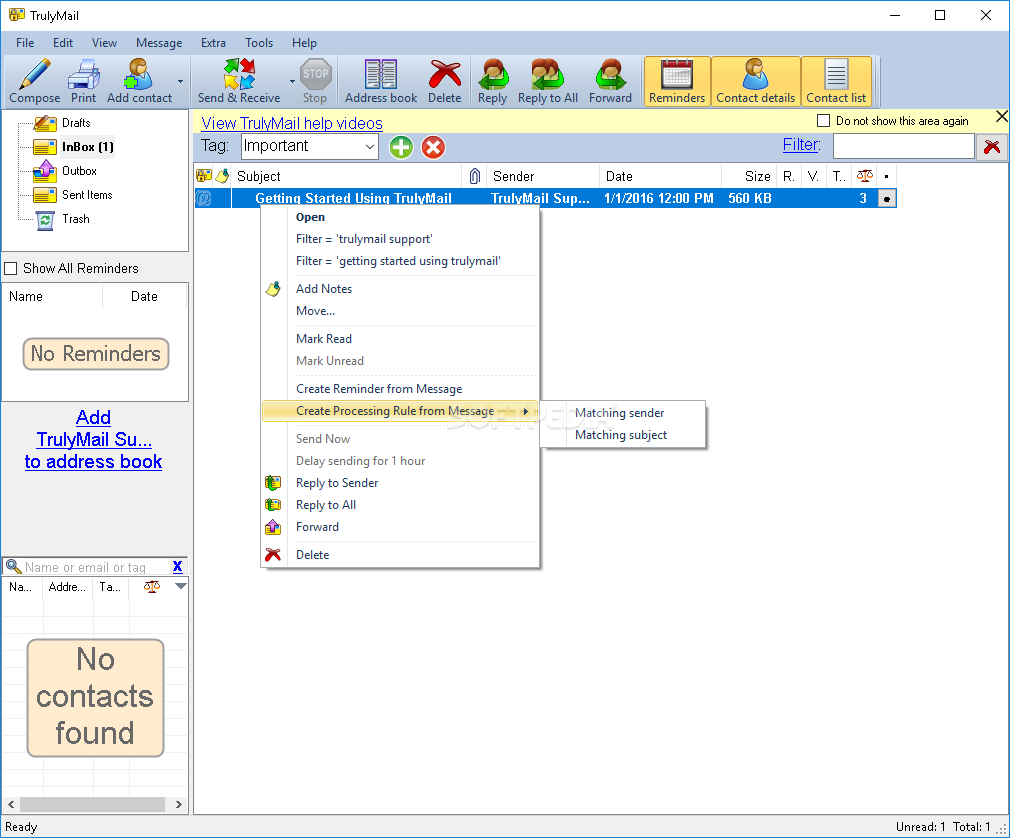Open the Tag Important dropdown
1010x838 pixels.
click(370, 146)
